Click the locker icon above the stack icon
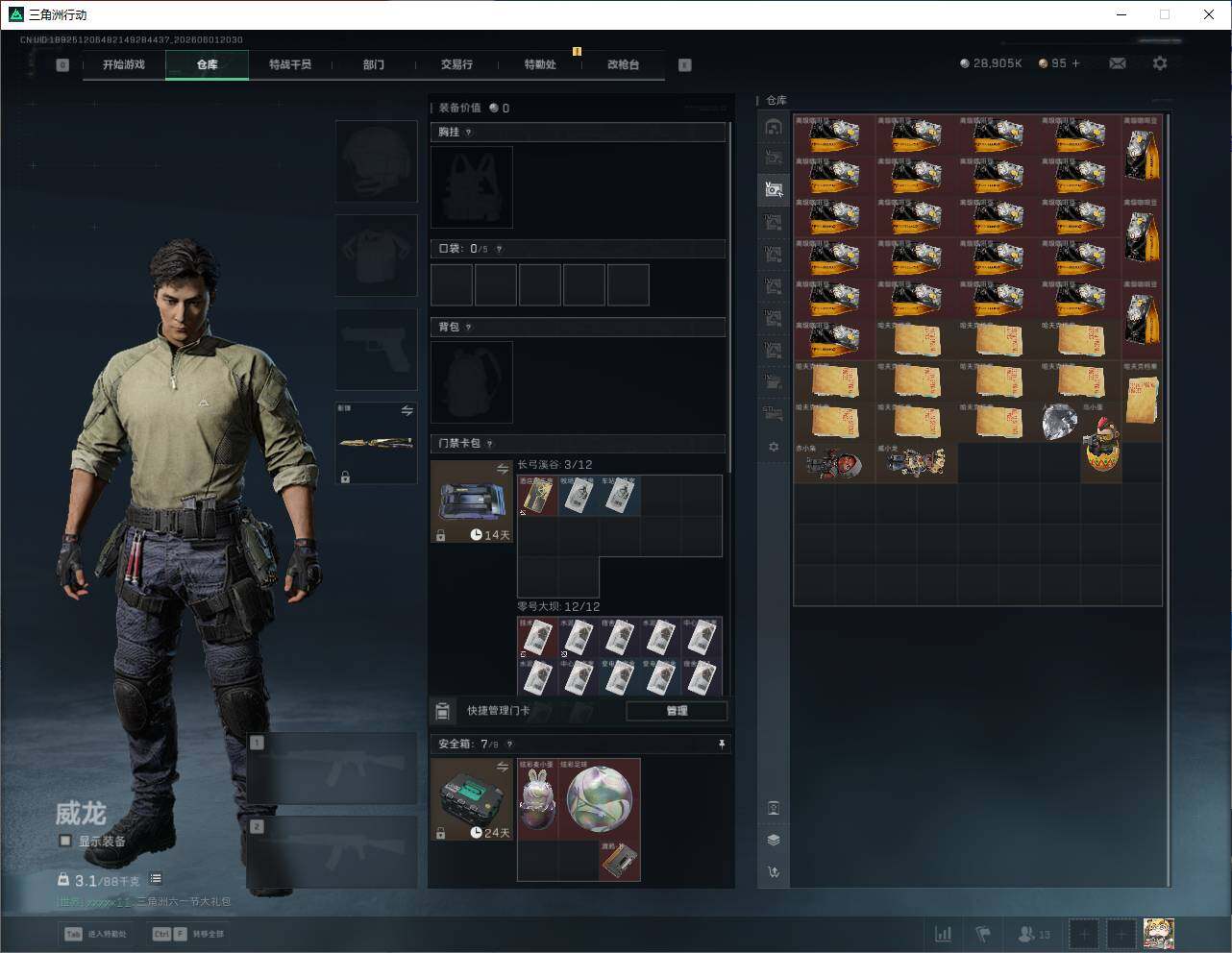 (x=774, y=808)
